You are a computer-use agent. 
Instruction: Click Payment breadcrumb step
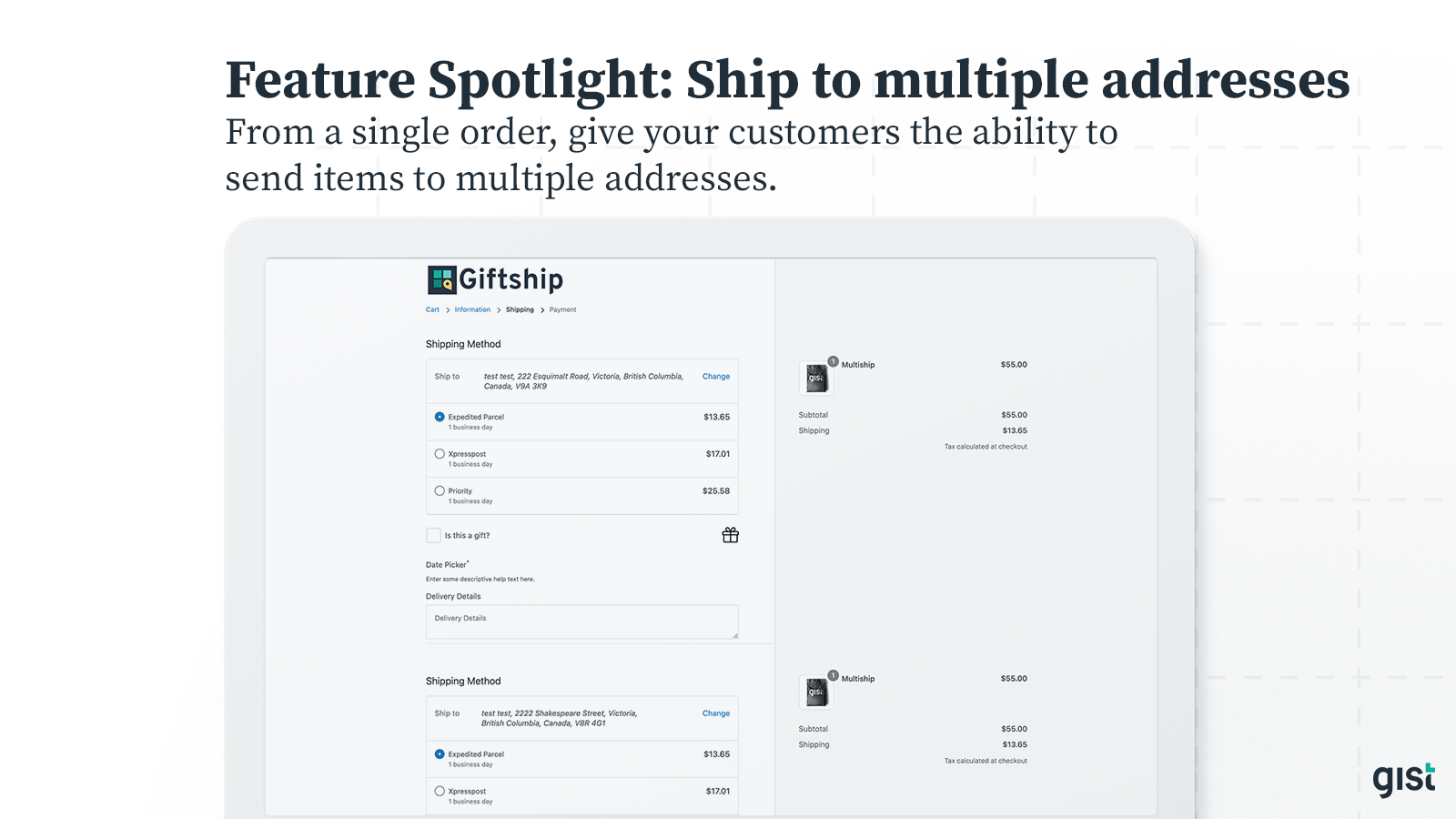point(562,309)
